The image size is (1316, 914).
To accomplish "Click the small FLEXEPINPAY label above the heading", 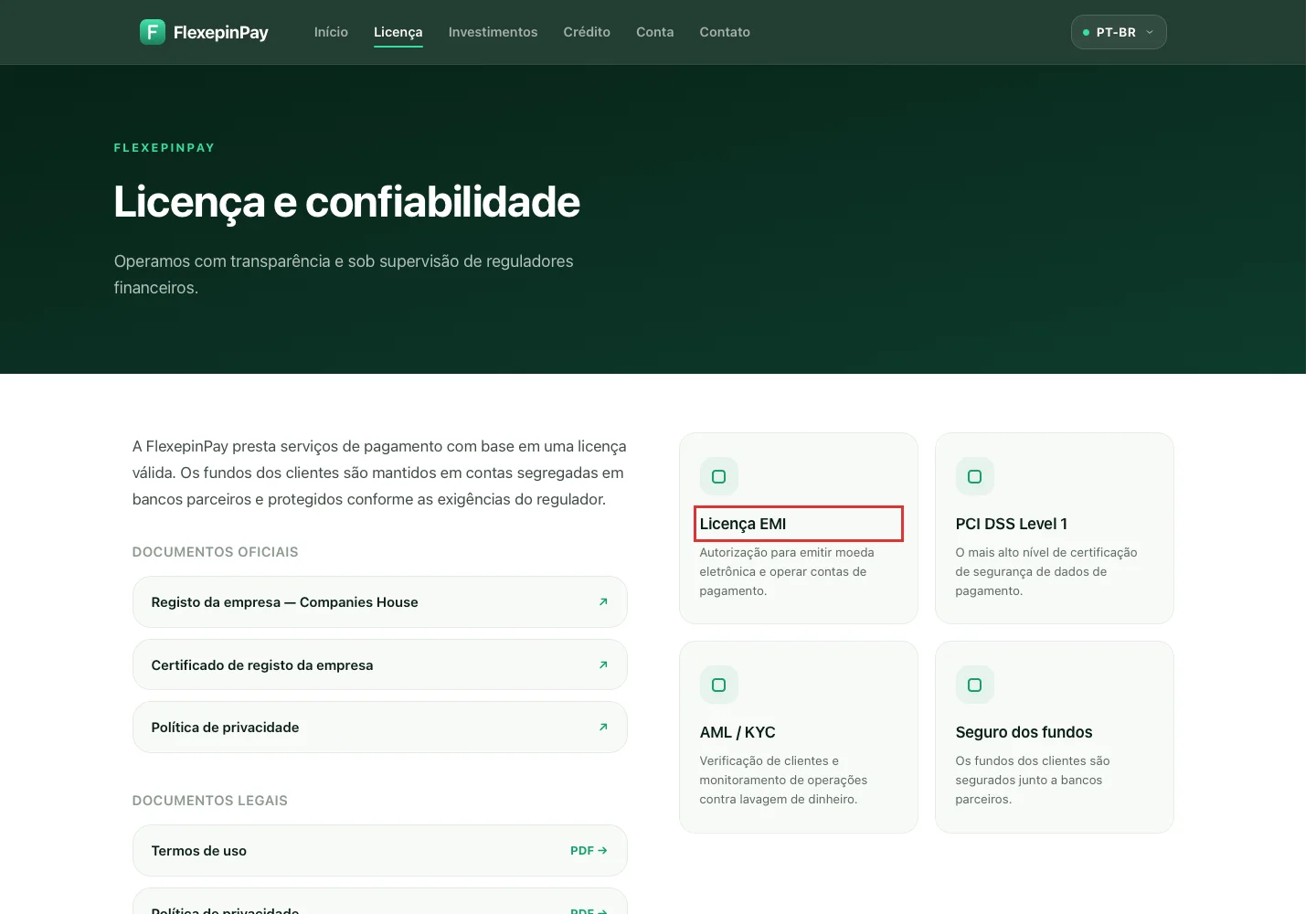I will pyautogui.click(x=164, y=148).
